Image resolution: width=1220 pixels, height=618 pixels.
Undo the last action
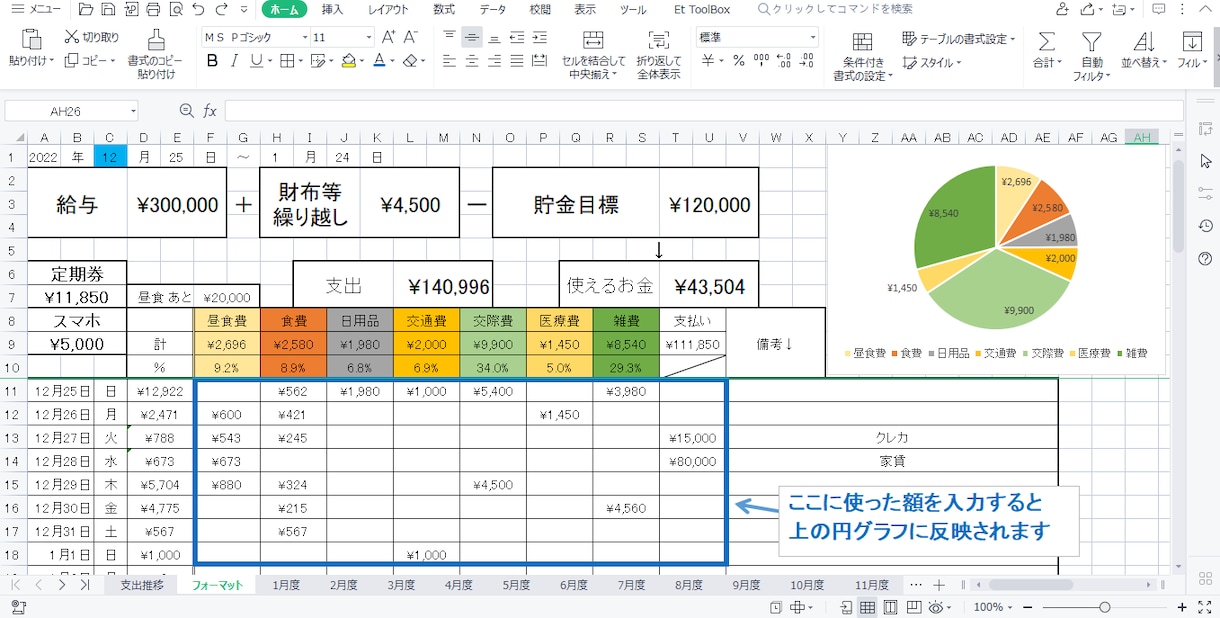pos(198,10)
